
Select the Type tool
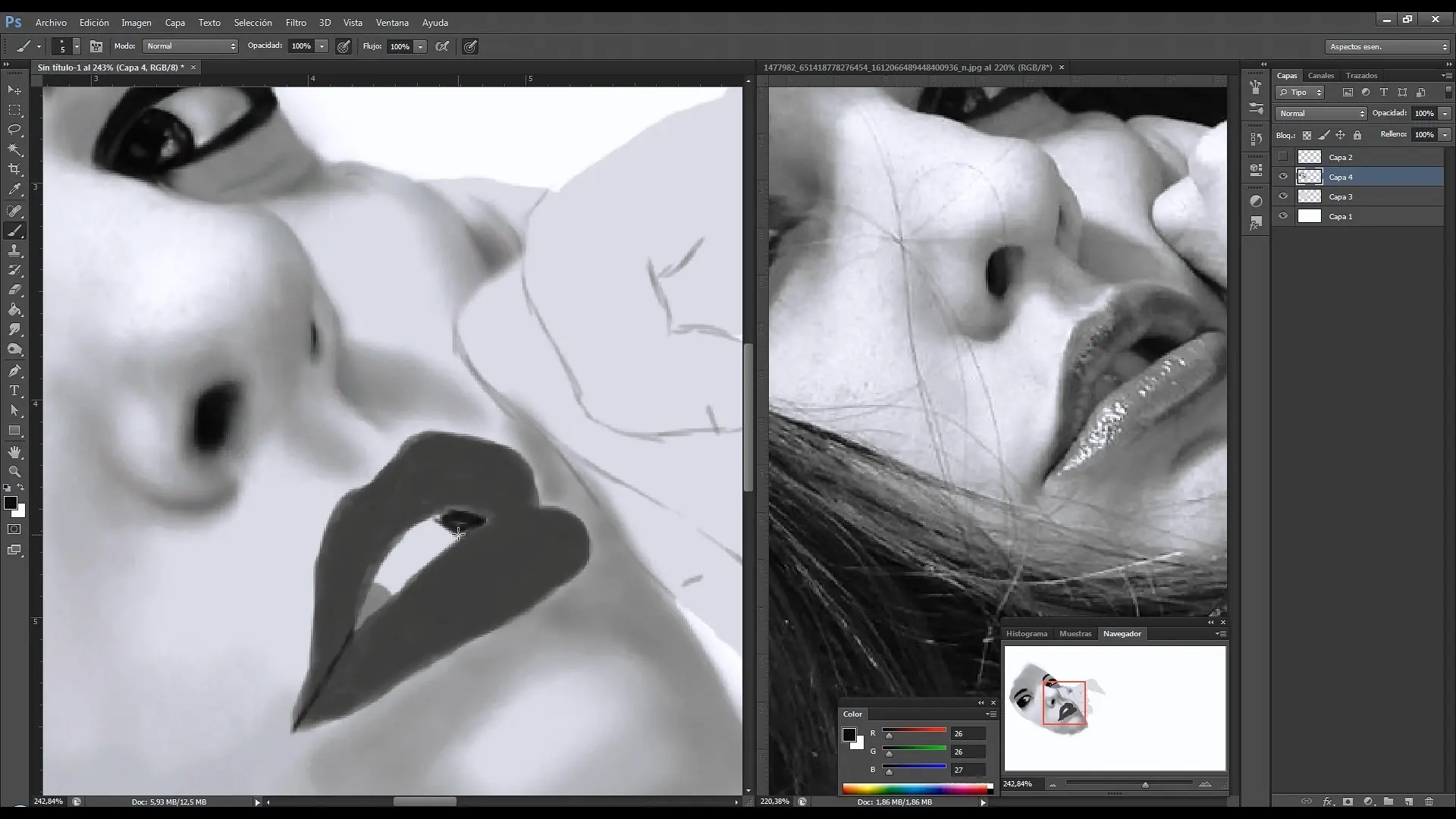click(x=14, y=391)
